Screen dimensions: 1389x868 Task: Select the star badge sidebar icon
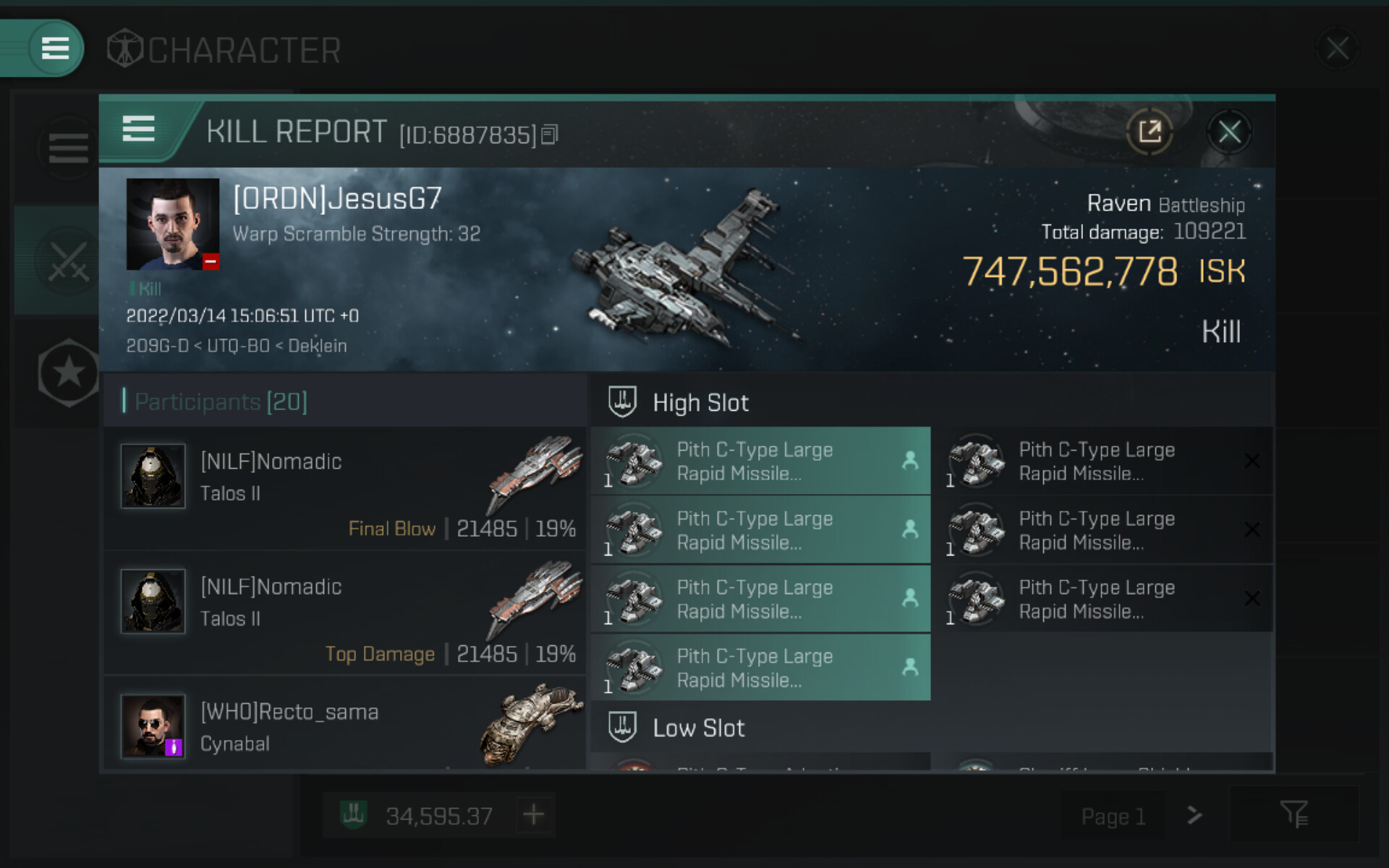pyautogui.click(x=69, y=373)
